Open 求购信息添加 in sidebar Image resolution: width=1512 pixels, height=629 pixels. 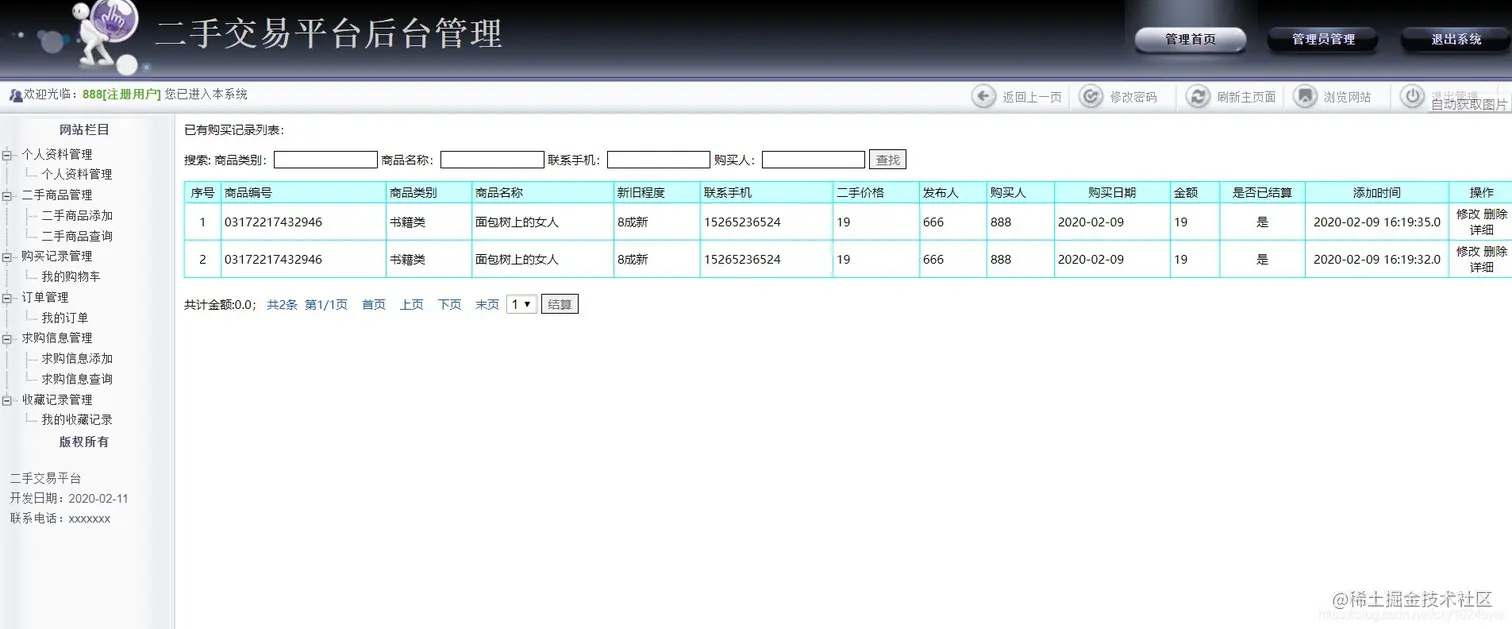(77, 359)
